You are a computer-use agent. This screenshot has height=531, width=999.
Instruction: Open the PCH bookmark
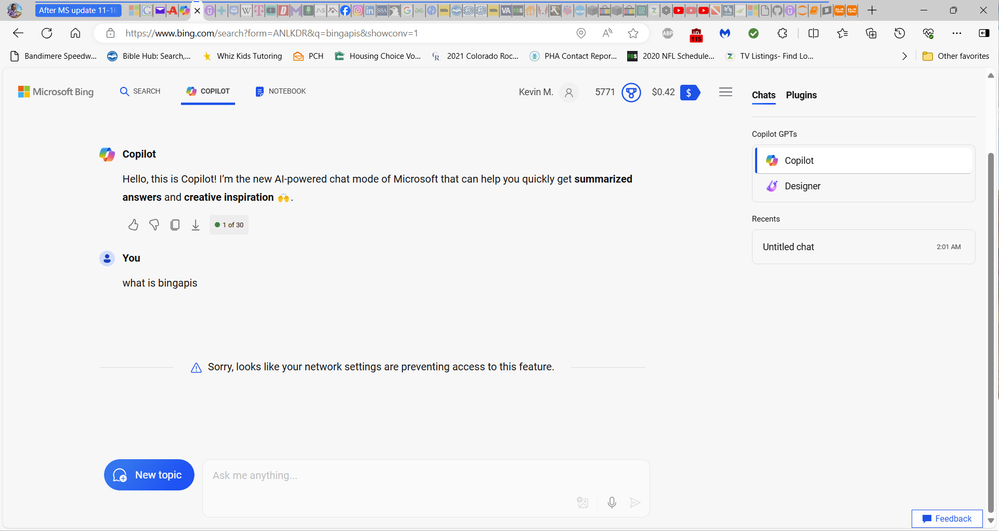[x=308, y=56]
